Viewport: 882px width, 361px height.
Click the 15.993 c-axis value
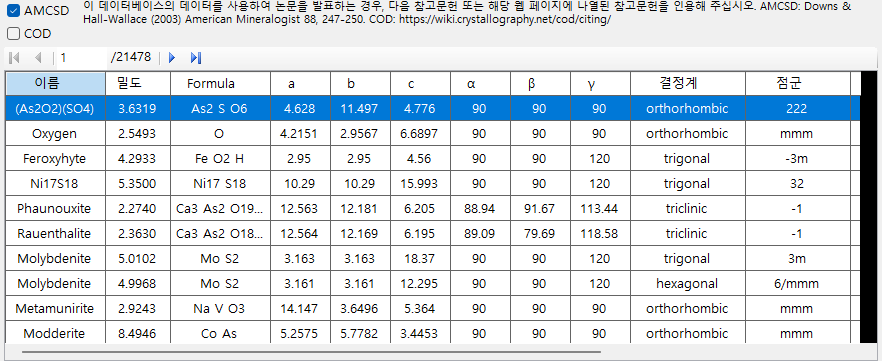point(421,184)
